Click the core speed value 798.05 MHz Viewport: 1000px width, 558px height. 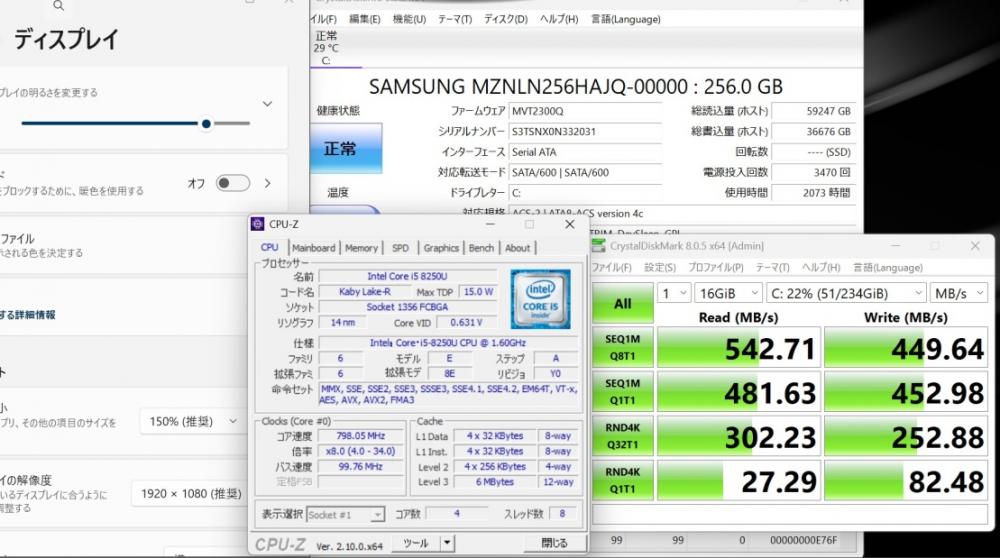pos(360,436)
